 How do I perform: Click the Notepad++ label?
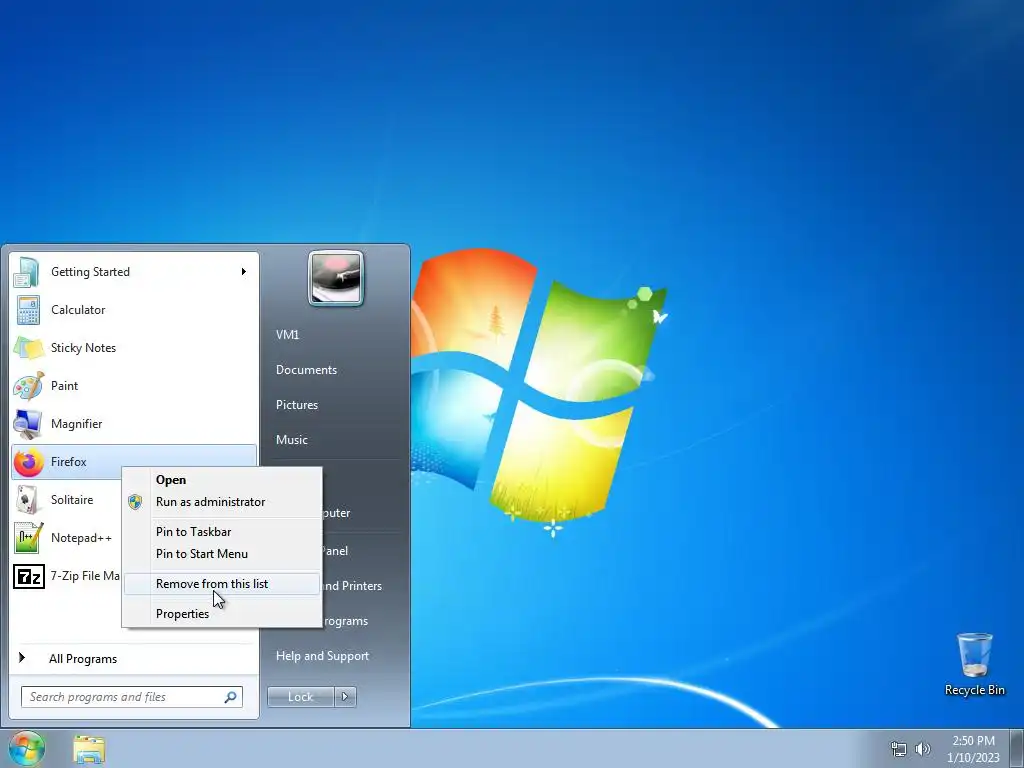coord(82,538)
